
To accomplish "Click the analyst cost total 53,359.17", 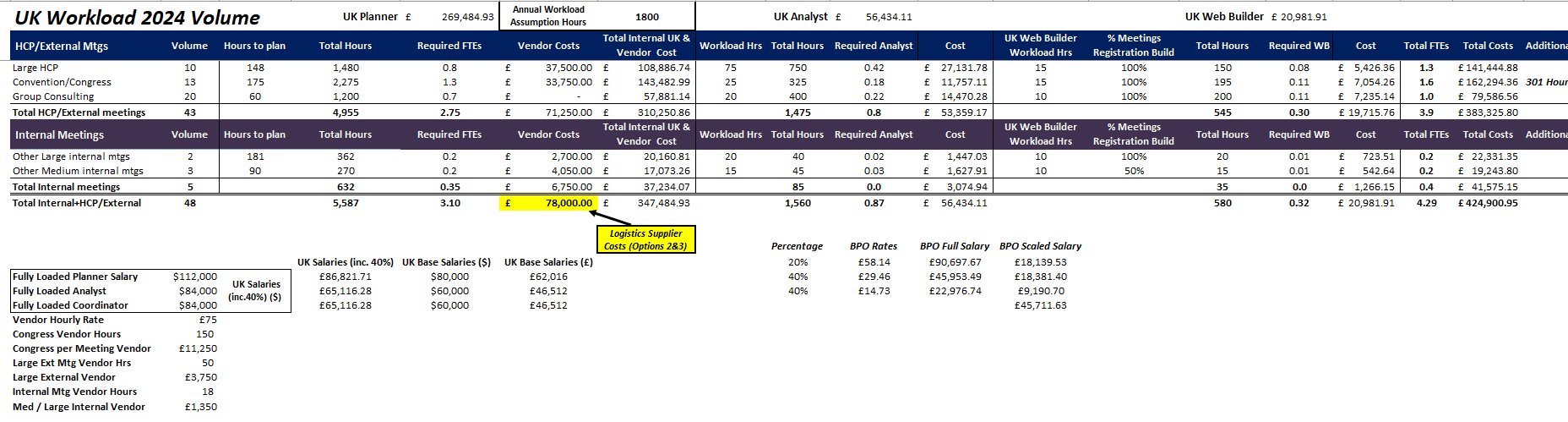I will (964, 112).
